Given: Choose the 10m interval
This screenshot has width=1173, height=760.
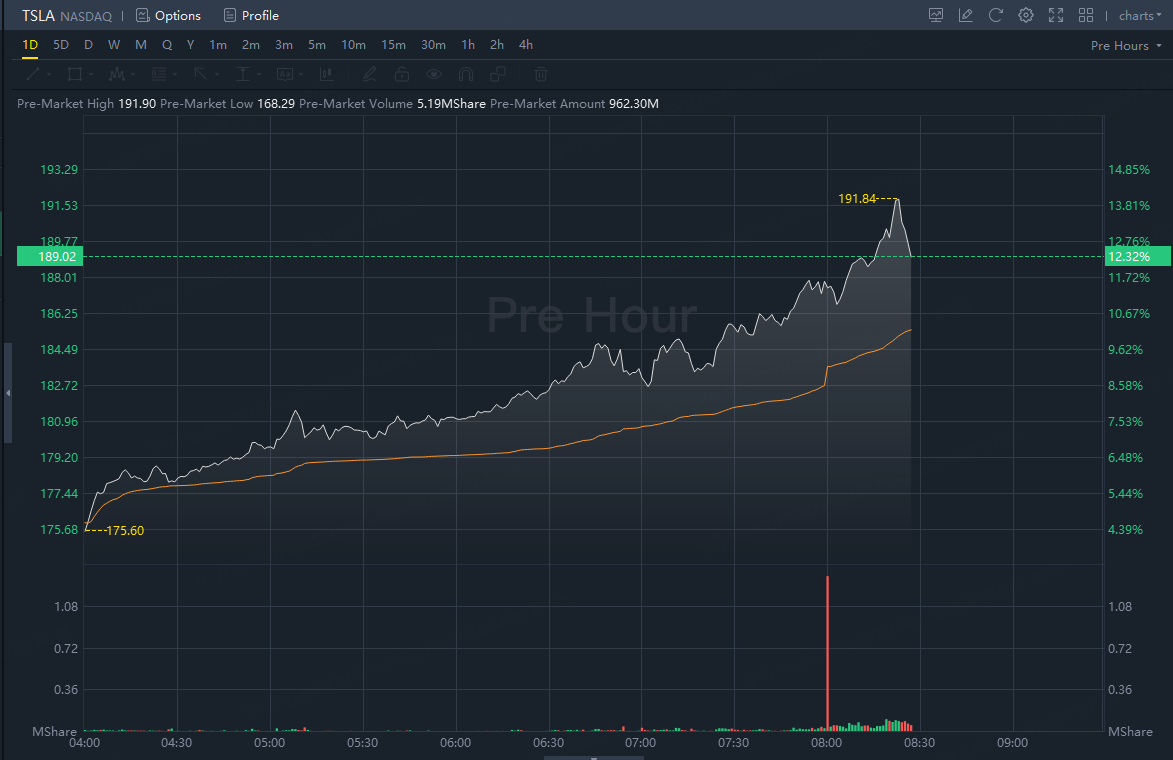Looking at the screenshot, I should pos(353,45).
